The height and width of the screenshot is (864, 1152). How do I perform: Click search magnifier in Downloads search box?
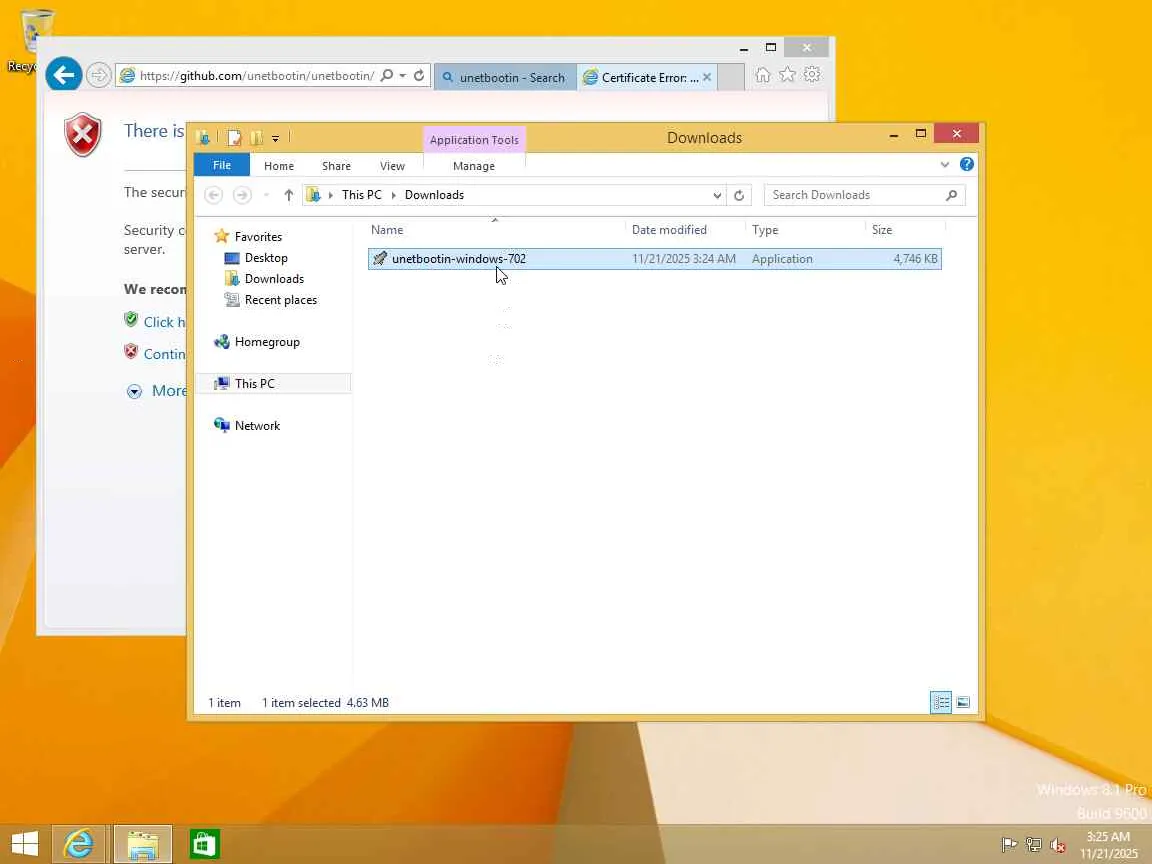951,195
